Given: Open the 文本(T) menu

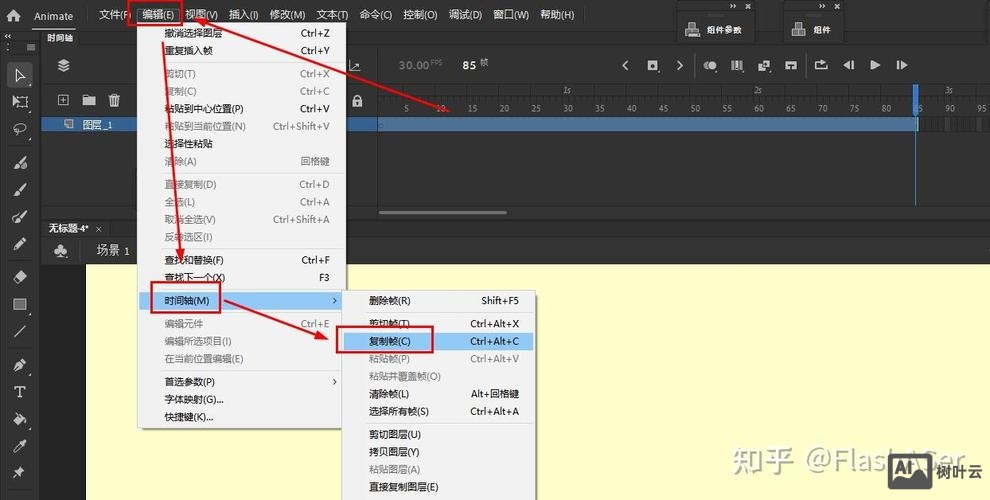Looking at the screenshot, I should click(x=332, y=15).
